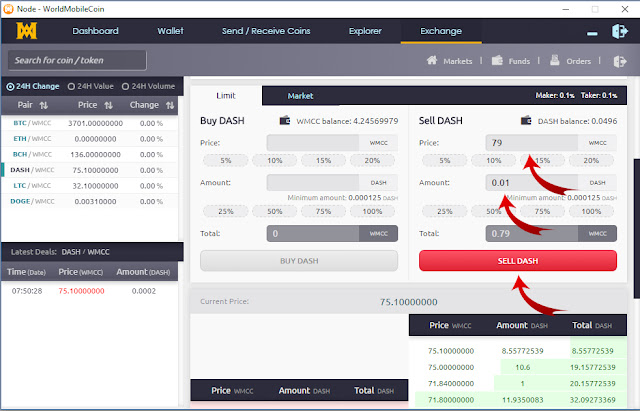Switch to the Market order tab
Screen dimensions: 640x411
[x=300, y=96]
